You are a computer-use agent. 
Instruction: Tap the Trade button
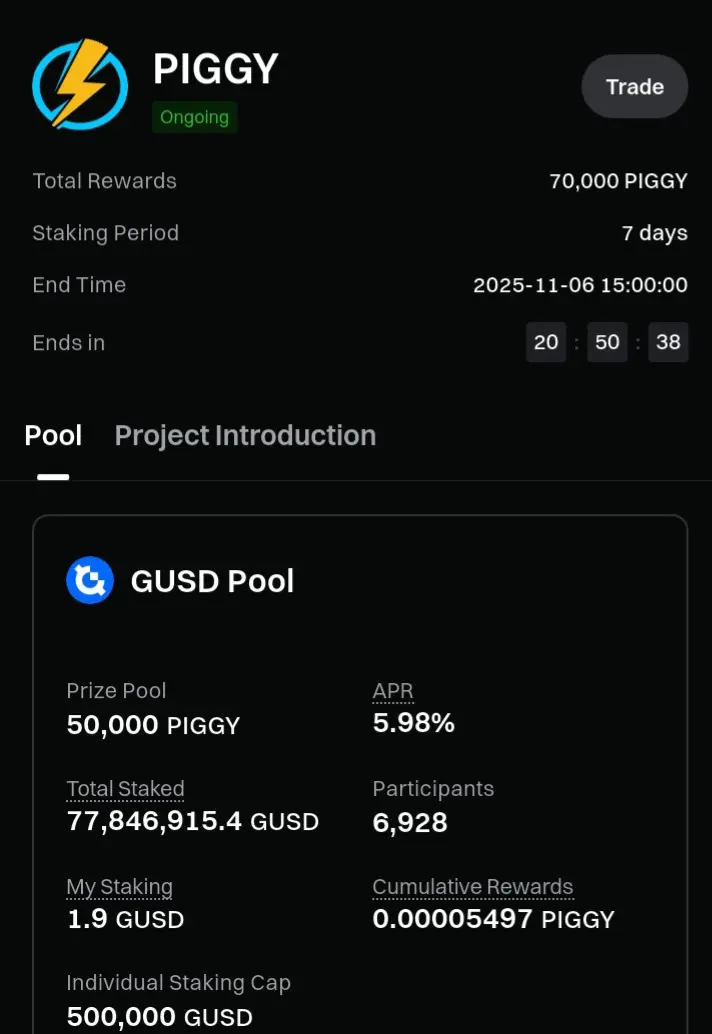(x=634, y=86)
